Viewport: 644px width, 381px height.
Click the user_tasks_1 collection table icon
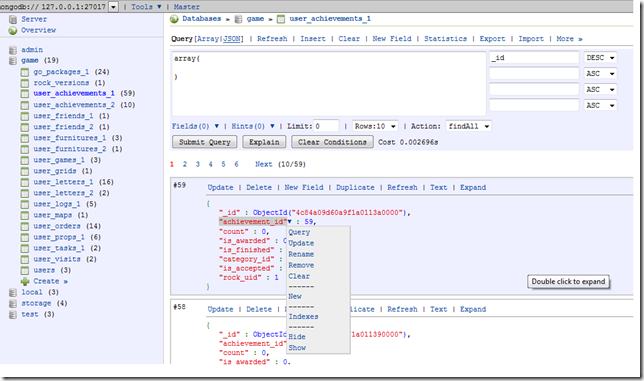click(25, 248)
